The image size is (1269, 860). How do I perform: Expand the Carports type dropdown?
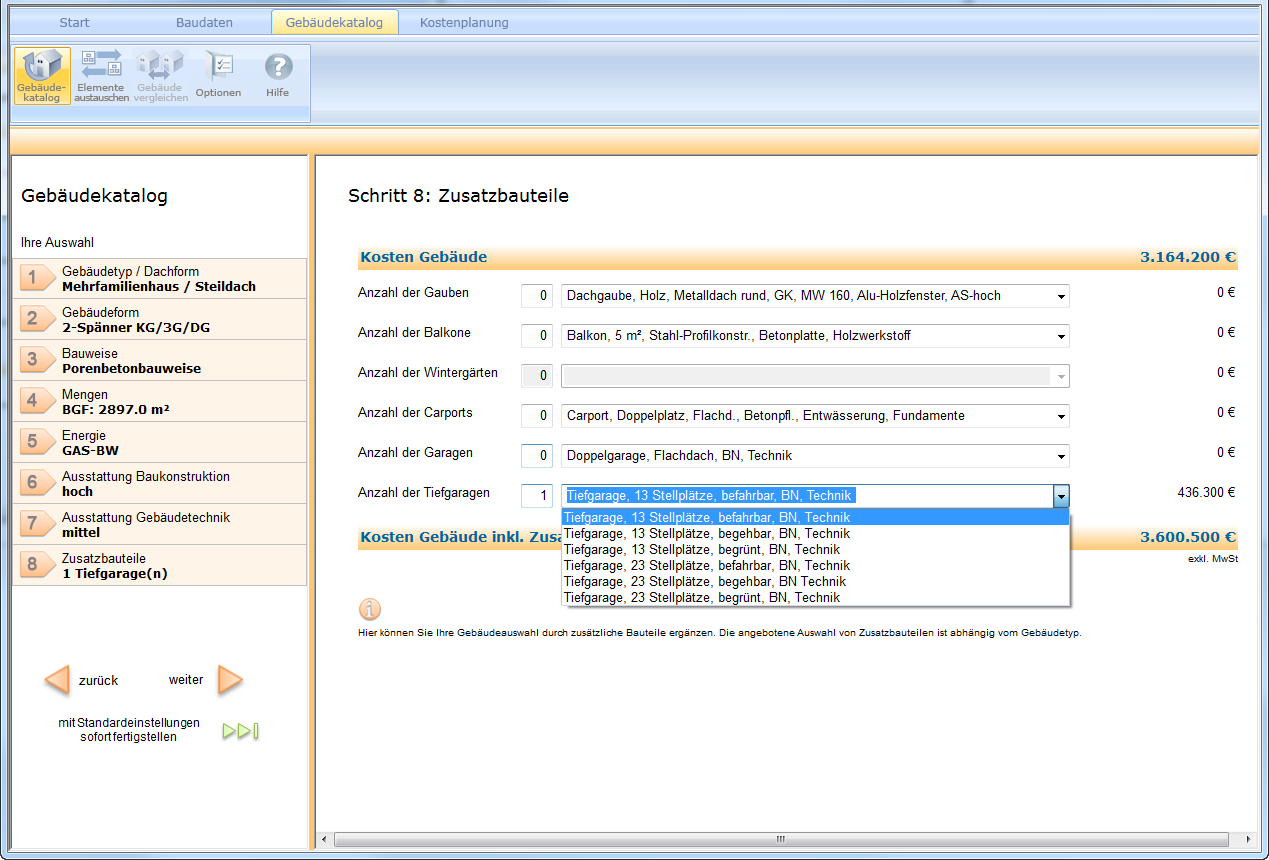[1060, 416]
